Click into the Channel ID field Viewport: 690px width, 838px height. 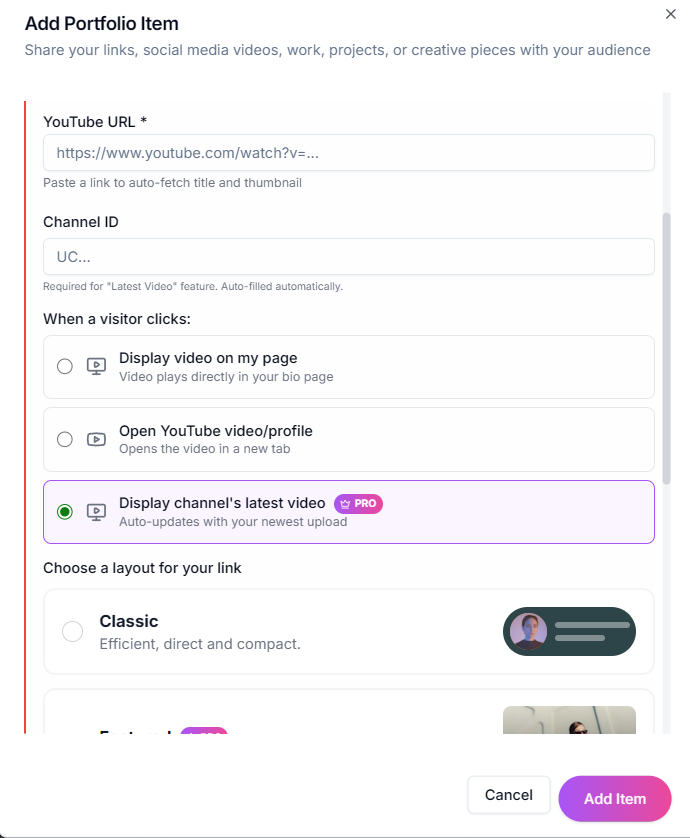click(x=348, y=257)
